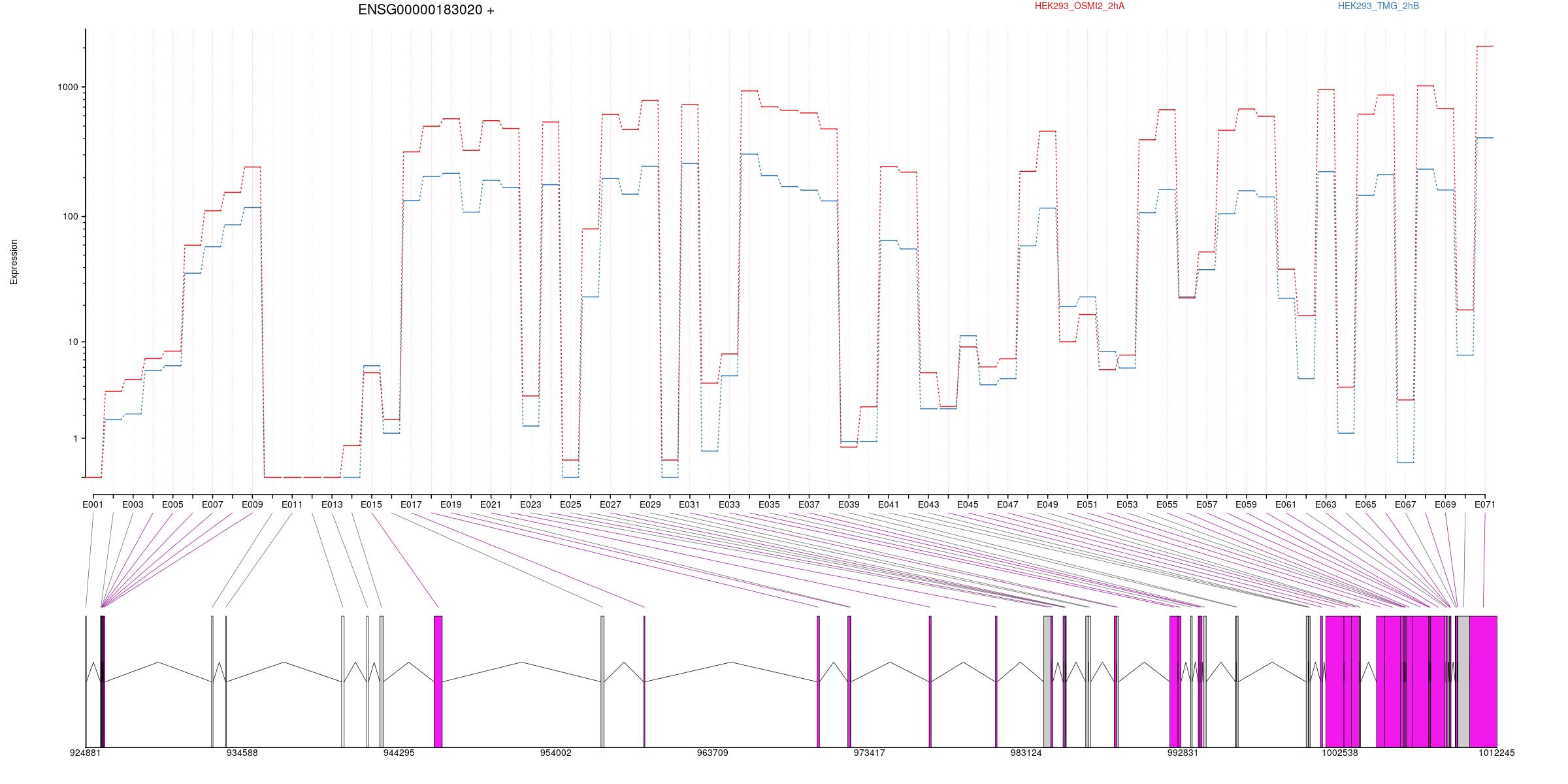
Task: Select exon label E041
Action: pyautogui.click(x=889, y=504)
